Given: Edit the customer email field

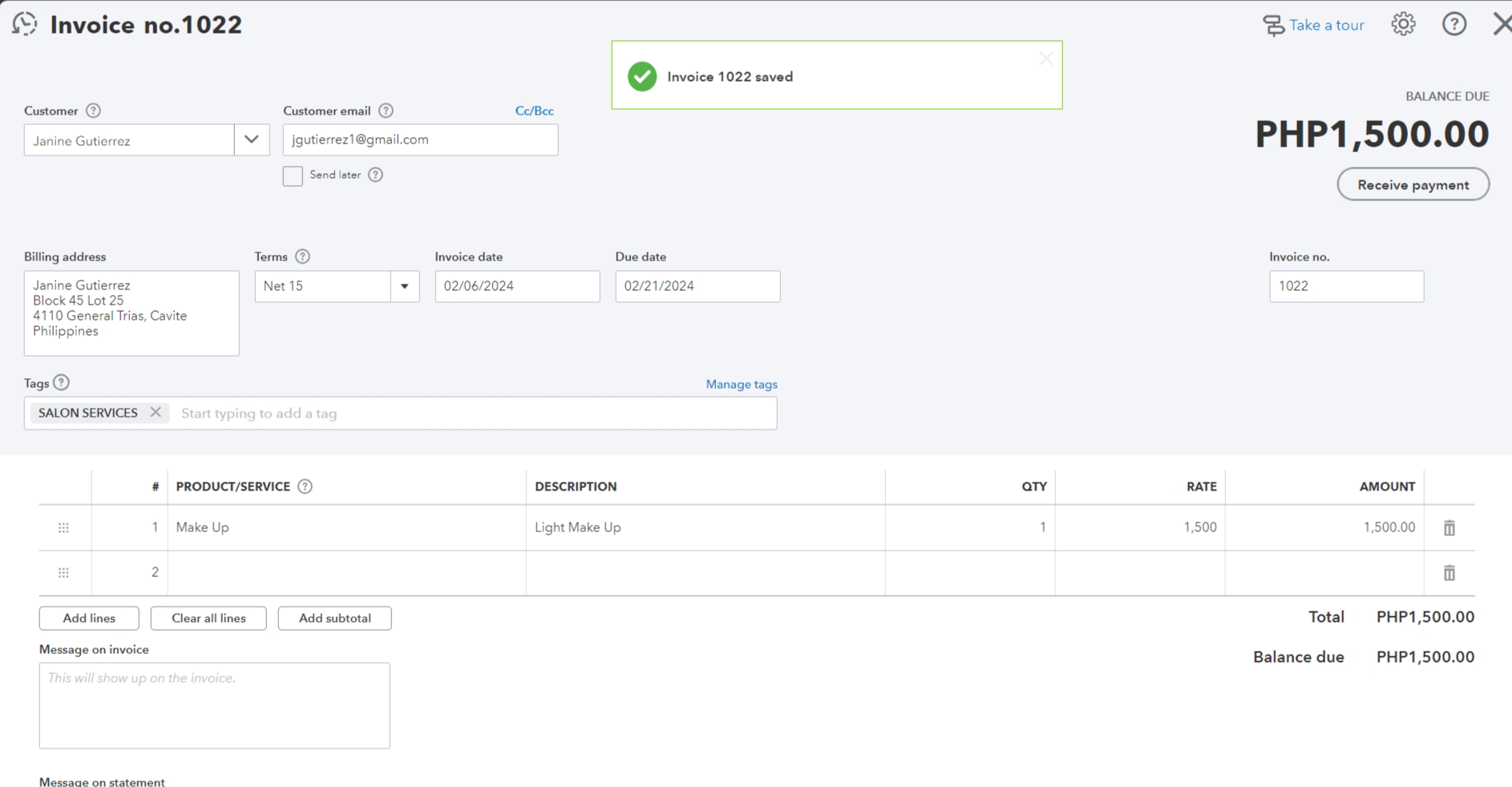Looking at the screenshot, I should (420, 139).
